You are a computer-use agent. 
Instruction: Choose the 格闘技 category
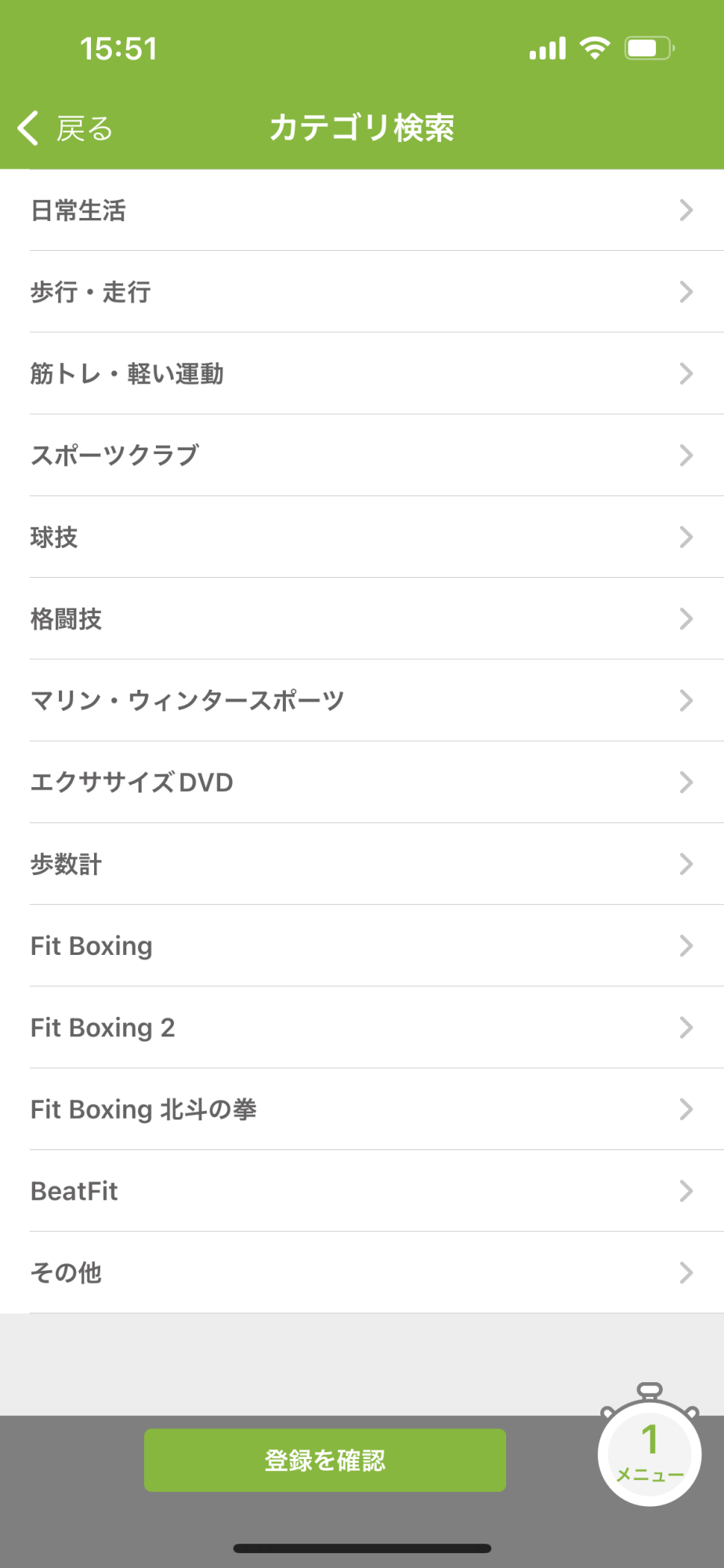point(362,619)
